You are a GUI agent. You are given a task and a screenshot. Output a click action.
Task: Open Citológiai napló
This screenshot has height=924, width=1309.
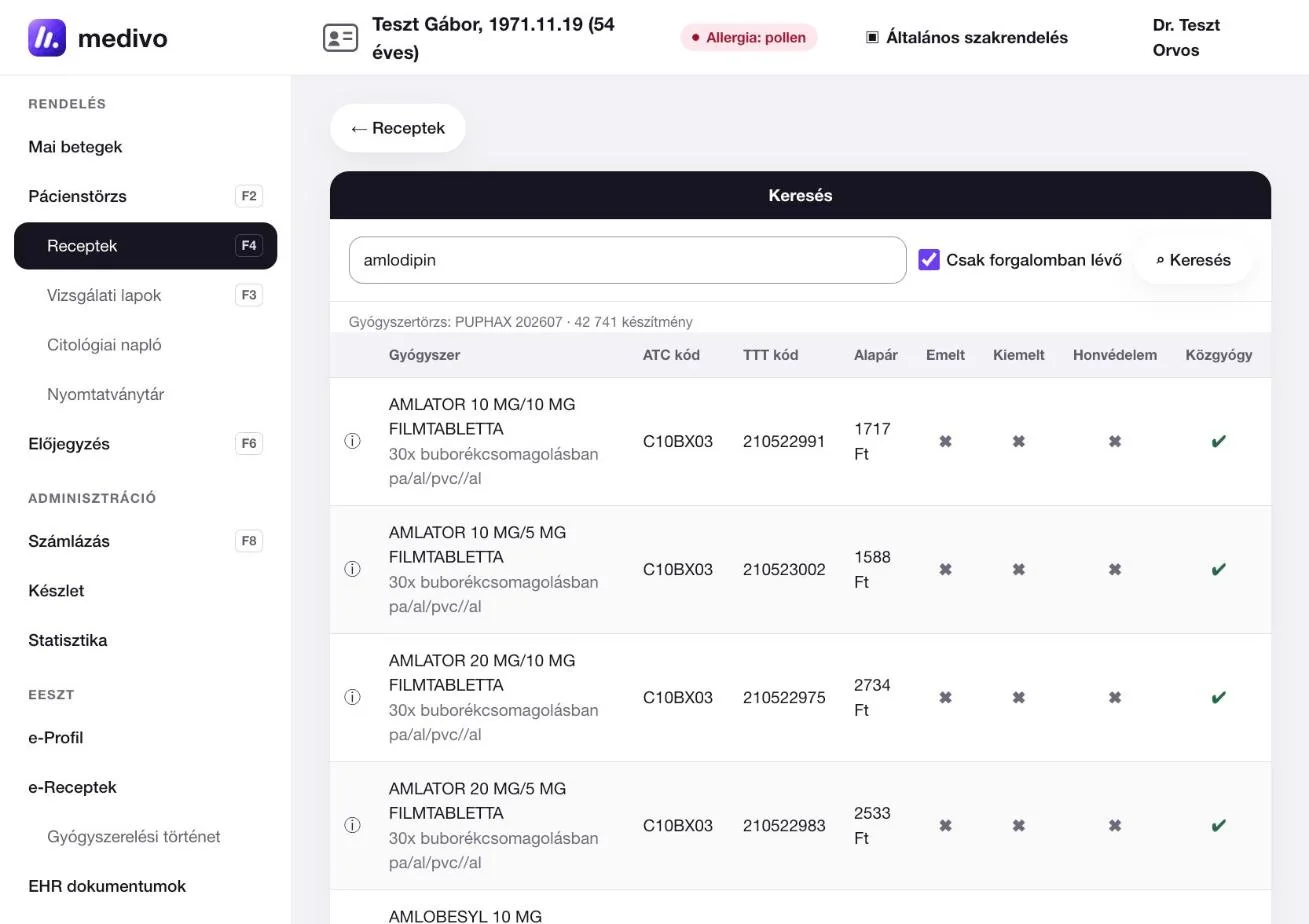(145, 345)
